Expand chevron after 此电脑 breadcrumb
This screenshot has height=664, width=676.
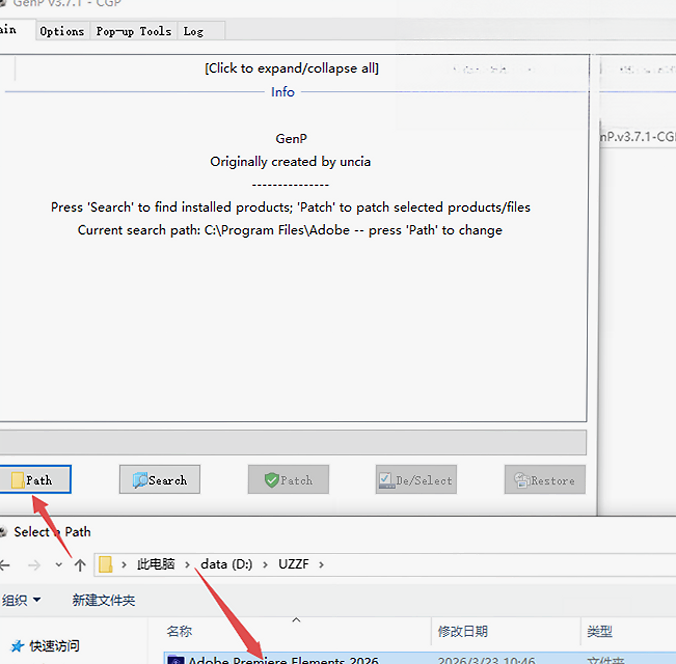coord(187,564)
